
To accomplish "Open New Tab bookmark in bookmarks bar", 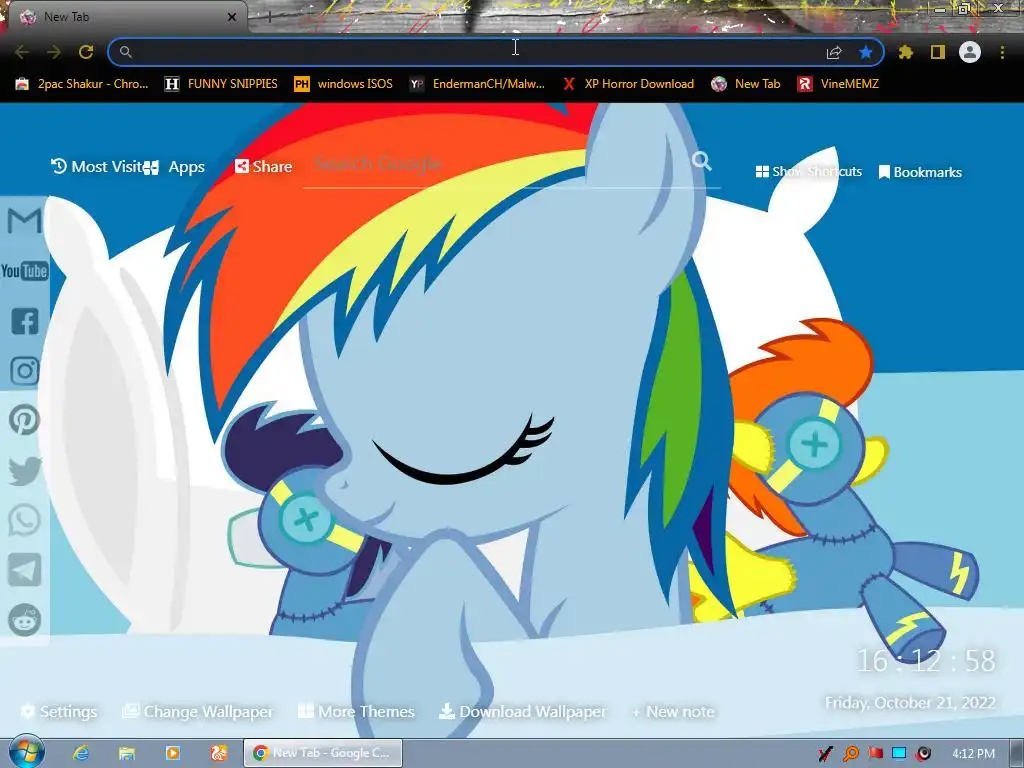I will coord(746,84).
